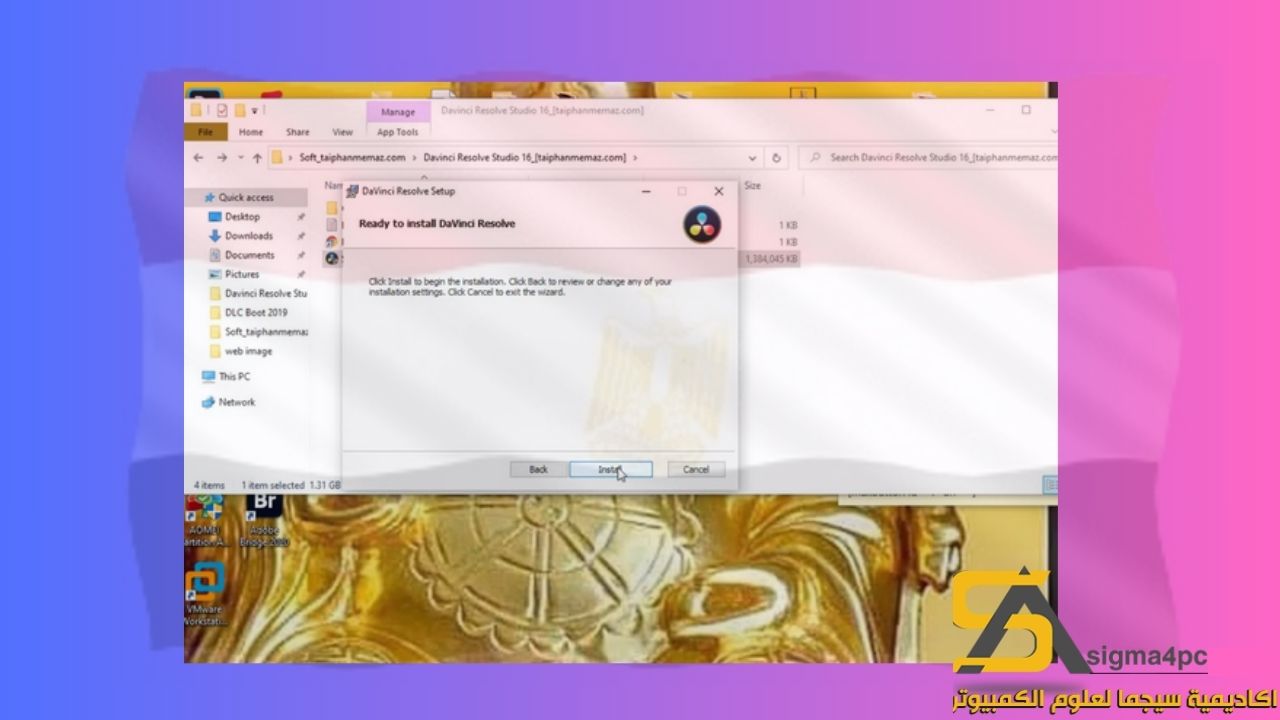The width and height of the screenshot is (1280, 720).
Task: Click the Install button in setup wizard
Action: (611, 469)
